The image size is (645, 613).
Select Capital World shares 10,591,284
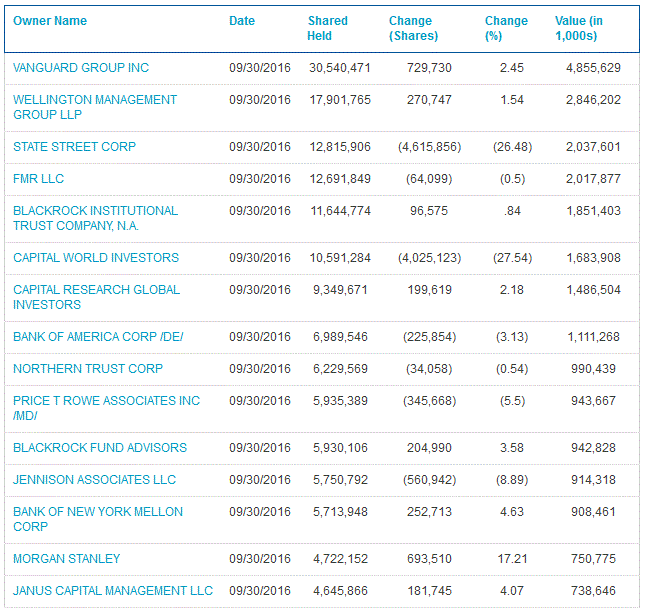[x=340, y=258]
